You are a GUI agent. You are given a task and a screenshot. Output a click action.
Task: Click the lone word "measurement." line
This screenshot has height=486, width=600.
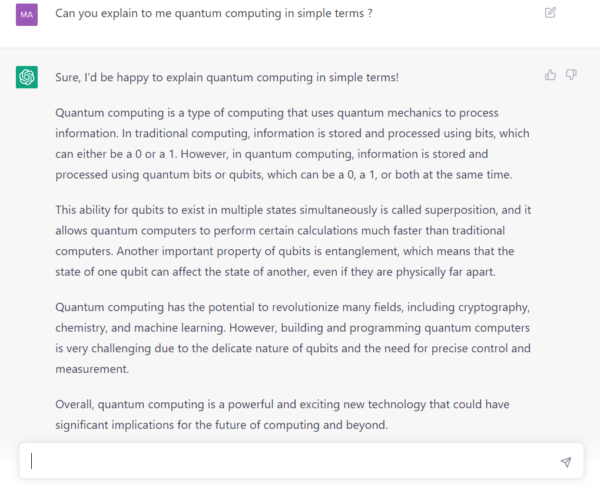(x=92, y=369)
